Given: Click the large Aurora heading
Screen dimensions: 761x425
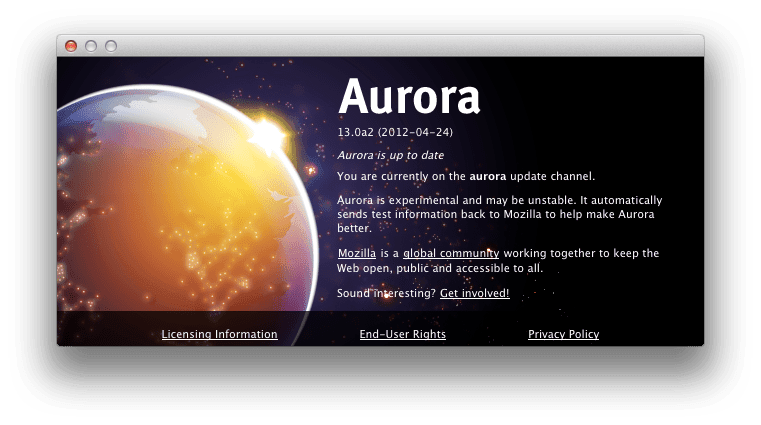Looking at the screenshot, I should click(x=409, y=97).
